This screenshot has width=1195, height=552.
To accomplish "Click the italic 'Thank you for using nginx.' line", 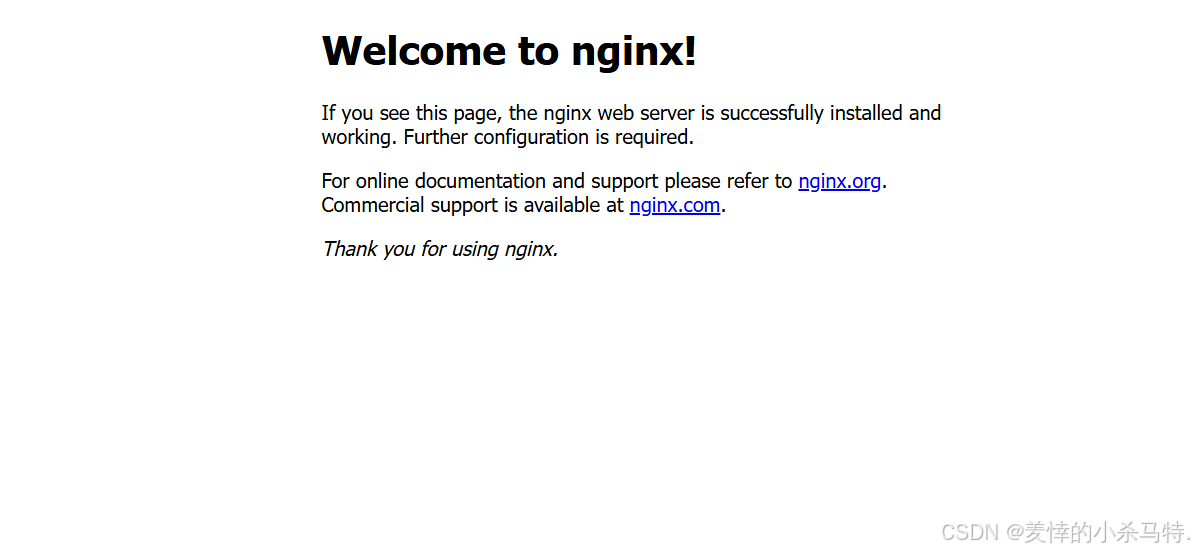I will pyautogui.click(x=440, y=249).
